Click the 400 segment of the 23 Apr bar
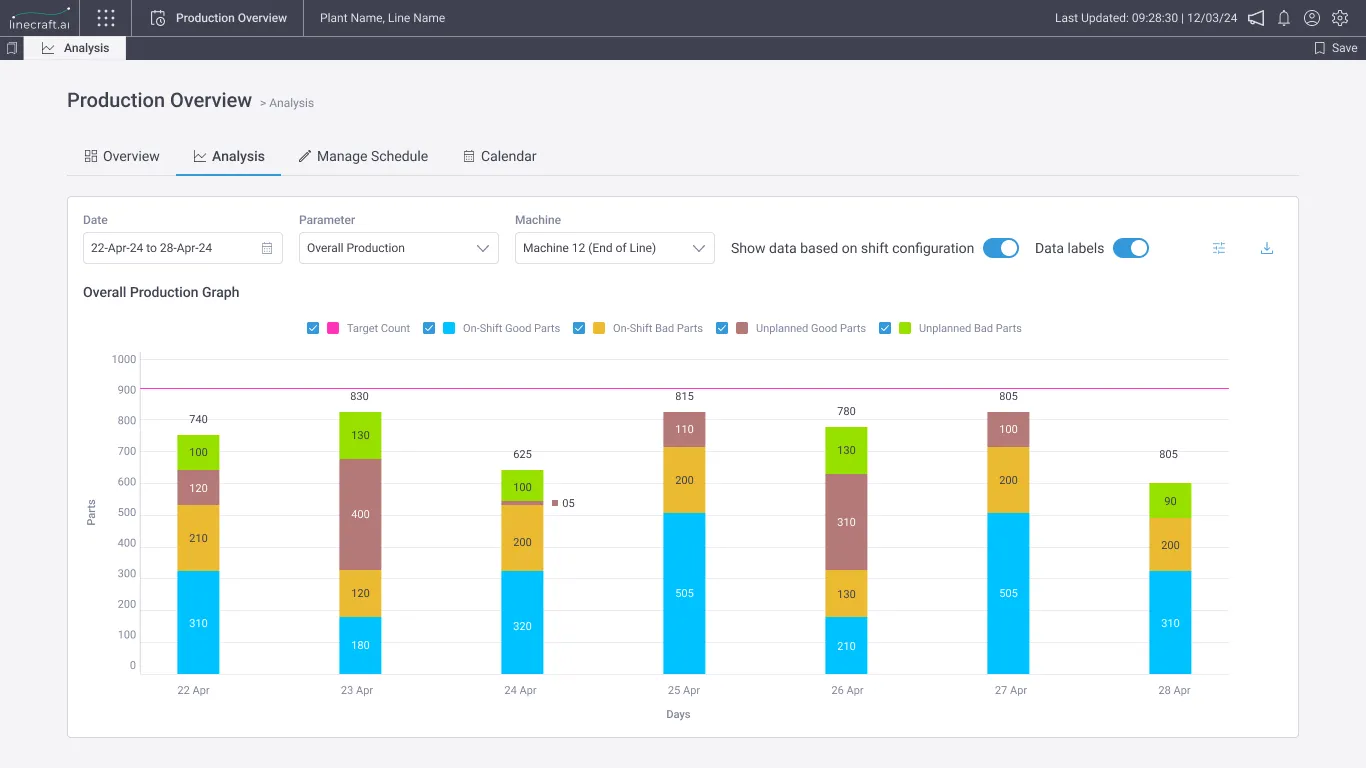This screenshot has width=1366, height=768. (x=360, y=514)
